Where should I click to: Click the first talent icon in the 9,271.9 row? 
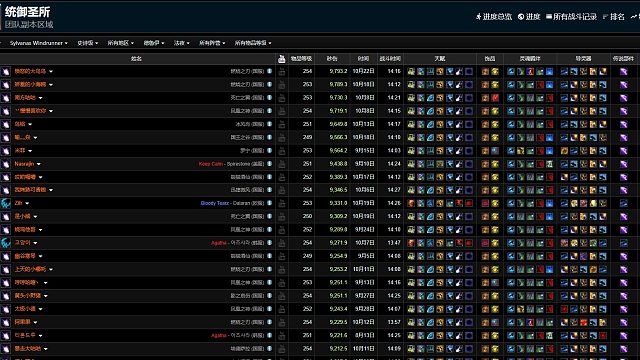click(x=411, y=243)
